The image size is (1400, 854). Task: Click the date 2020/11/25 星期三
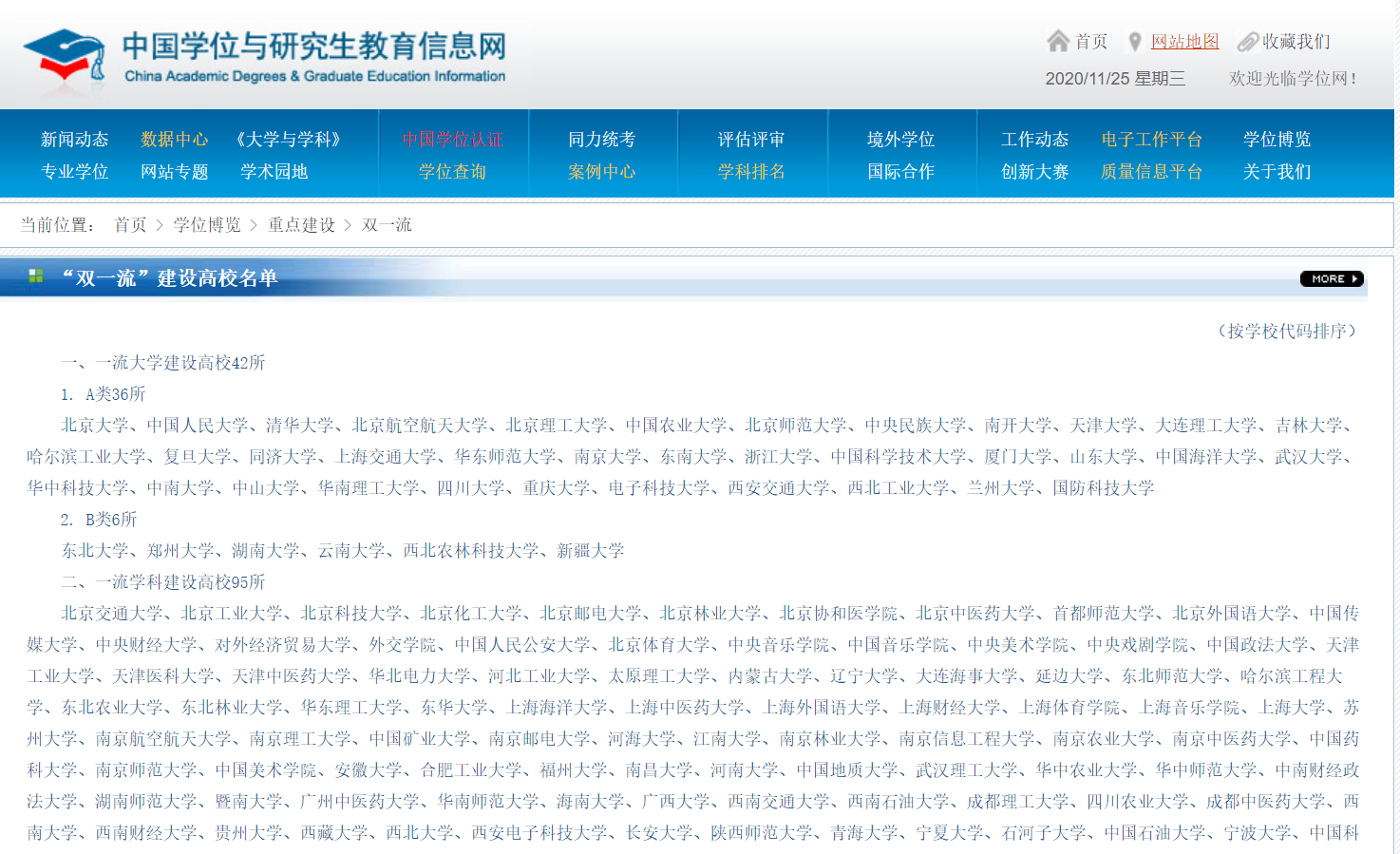1115,79
